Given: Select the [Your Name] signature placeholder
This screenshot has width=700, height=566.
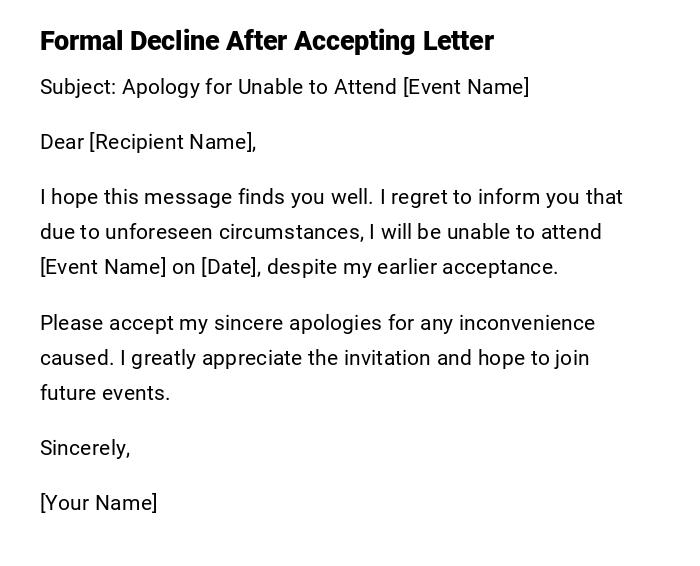Looking at the screenshot, I should pyautogui.click(x=98, y=503).
